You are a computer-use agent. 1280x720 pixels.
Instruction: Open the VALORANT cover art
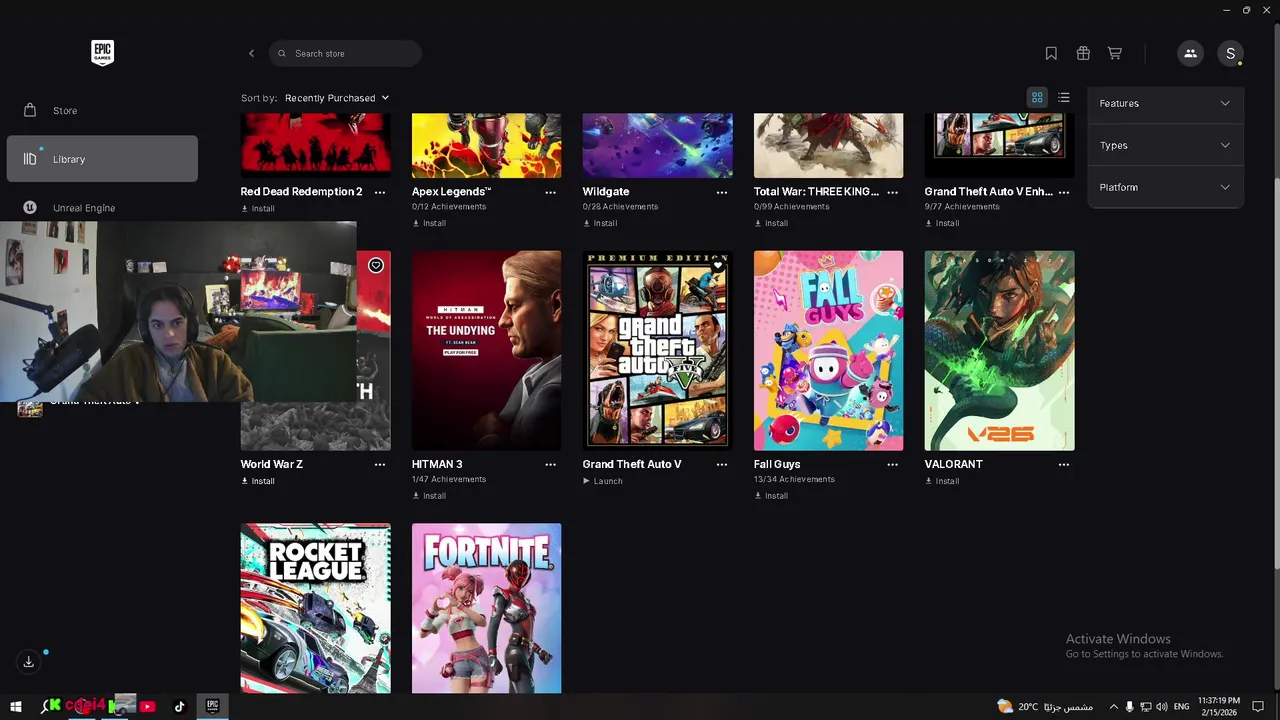click(999, 350)
